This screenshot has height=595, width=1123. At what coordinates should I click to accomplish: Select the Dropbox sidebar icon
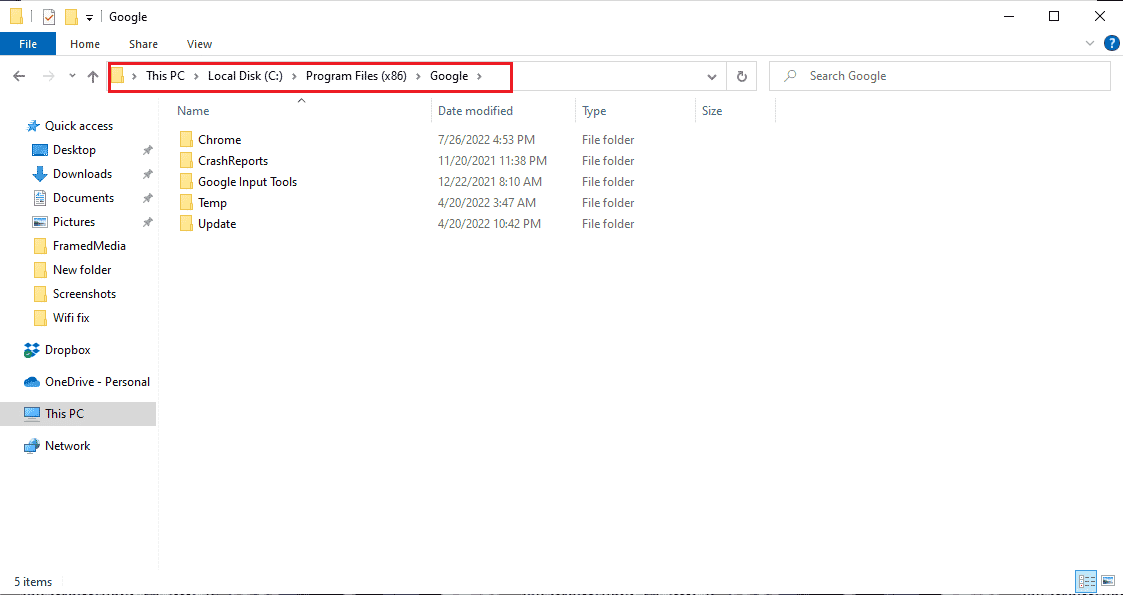coord(32,350)
